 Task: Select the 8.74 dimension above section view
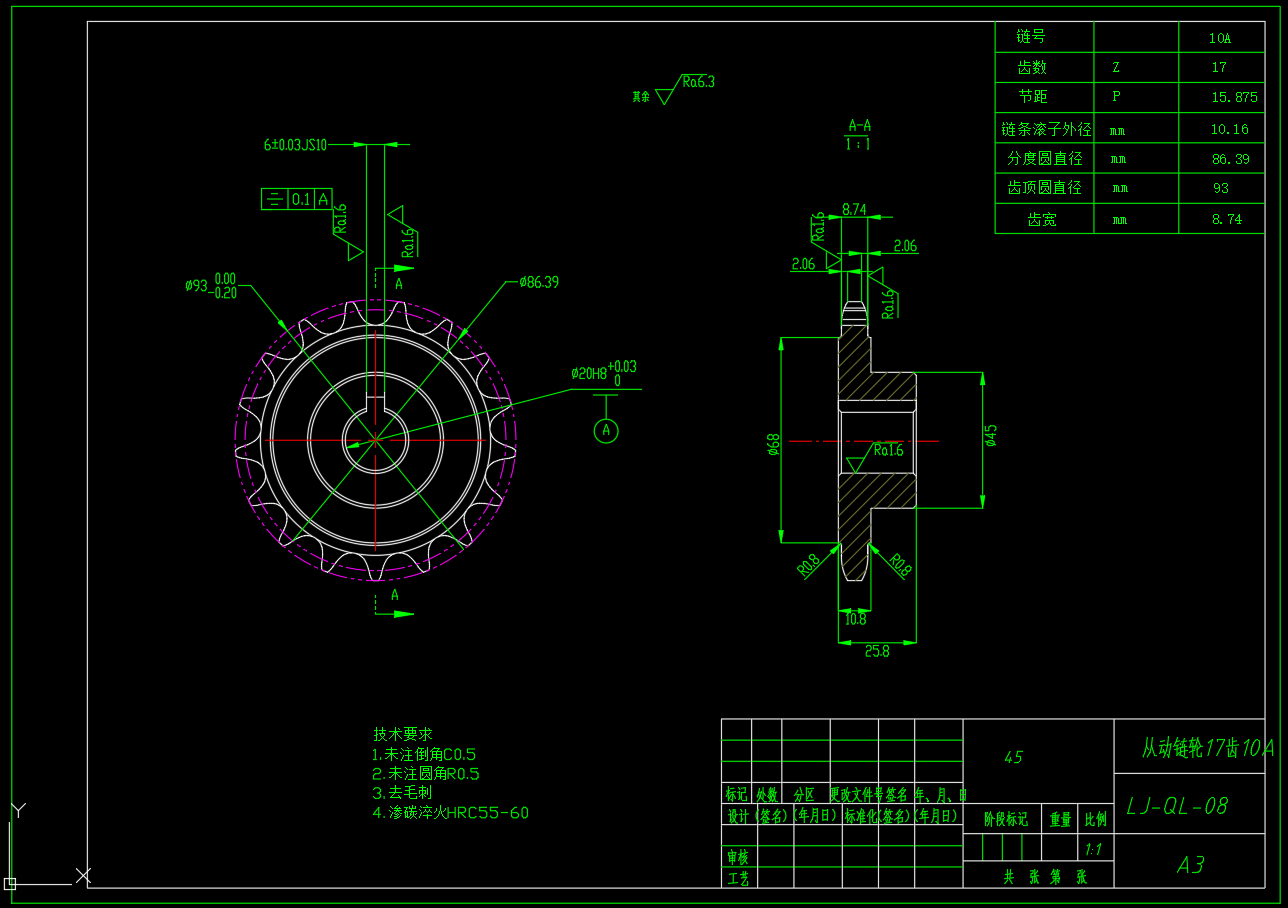tap(854, 210)
